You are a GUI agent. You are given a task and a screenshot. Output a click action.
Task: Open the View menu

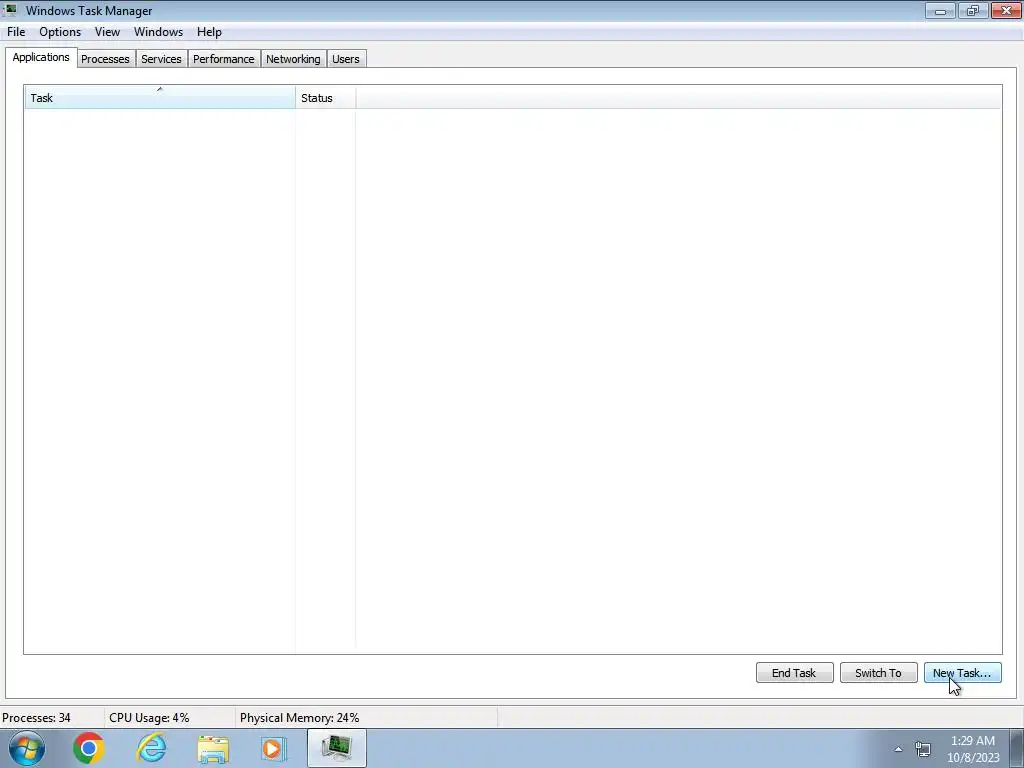click(107, 32)
